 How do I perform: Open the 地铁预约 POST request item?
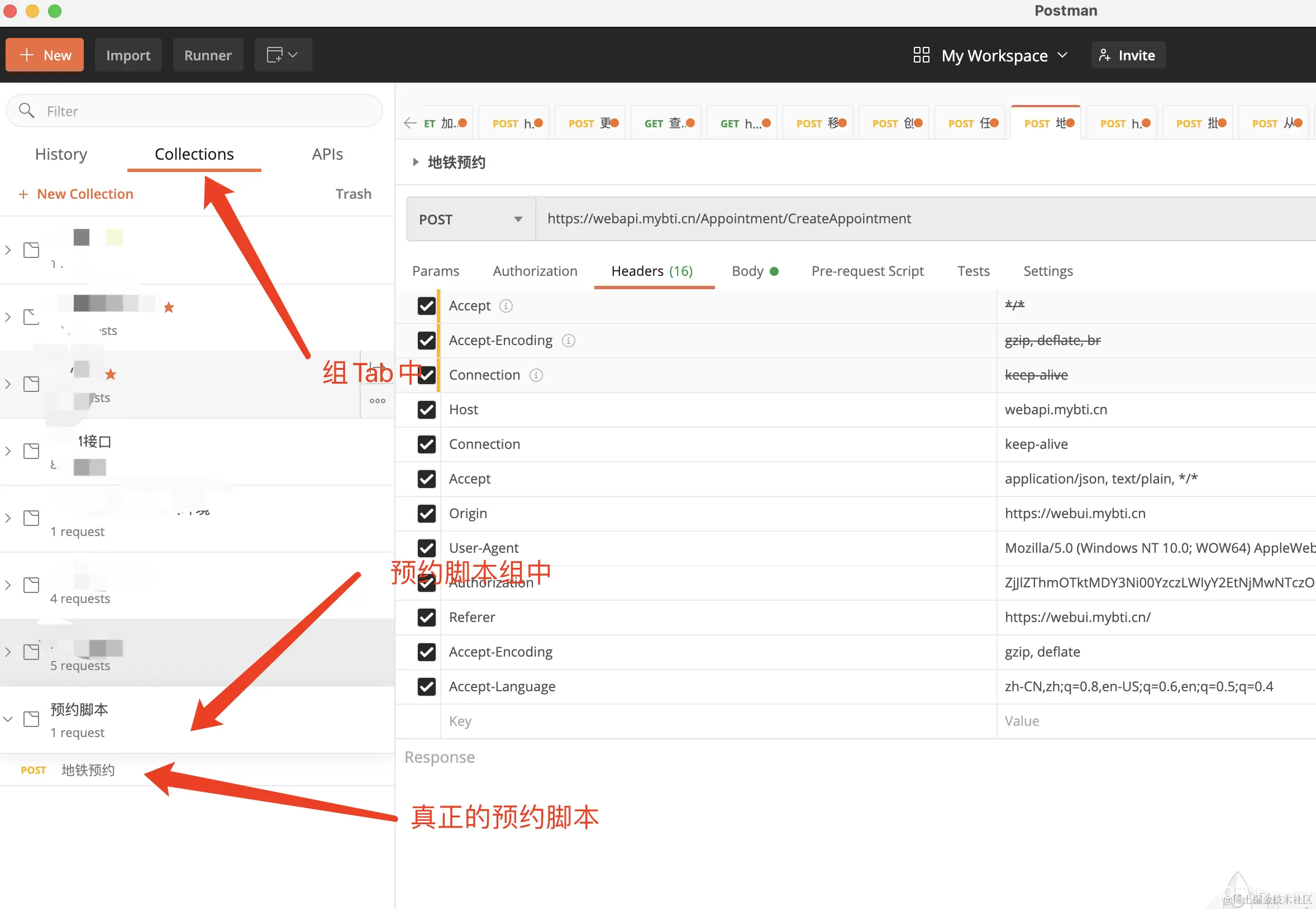tap(88, 770)
